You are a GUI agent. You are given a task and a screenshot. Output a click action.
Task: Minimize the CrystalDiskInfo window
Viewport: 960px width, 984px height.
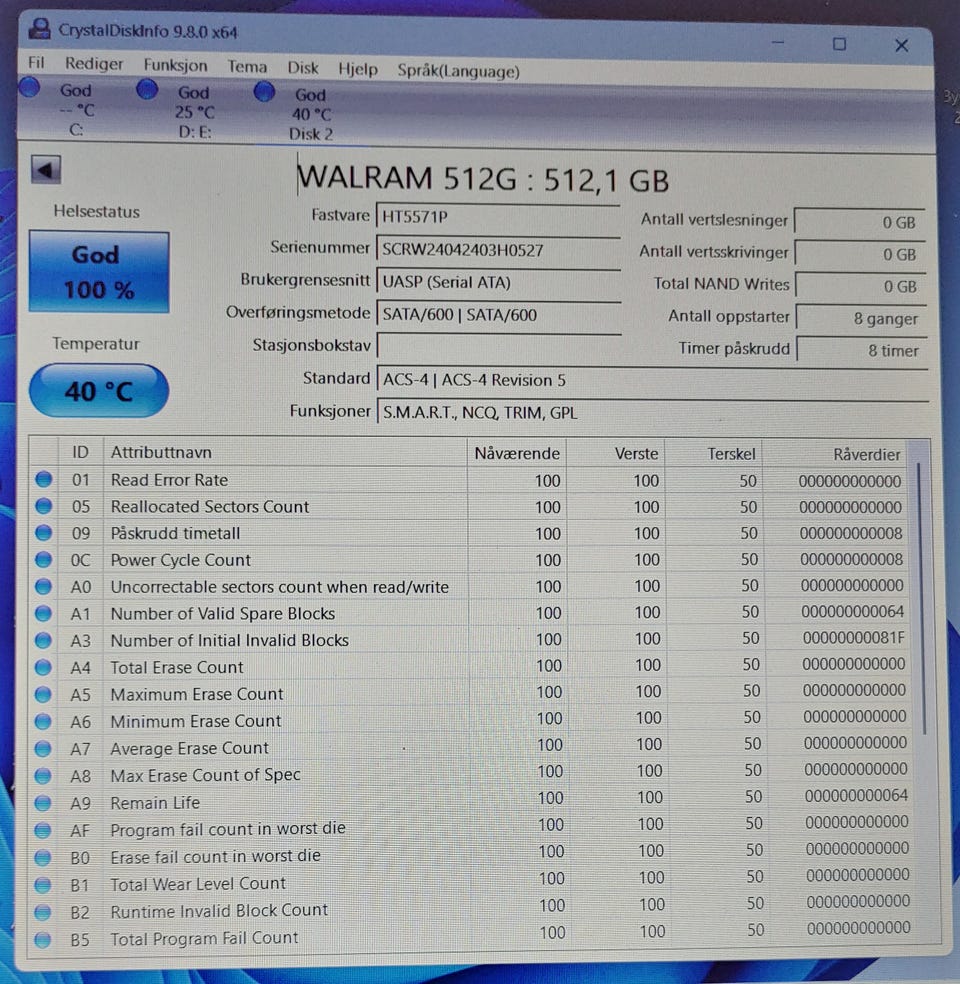[x=778, y=43]
